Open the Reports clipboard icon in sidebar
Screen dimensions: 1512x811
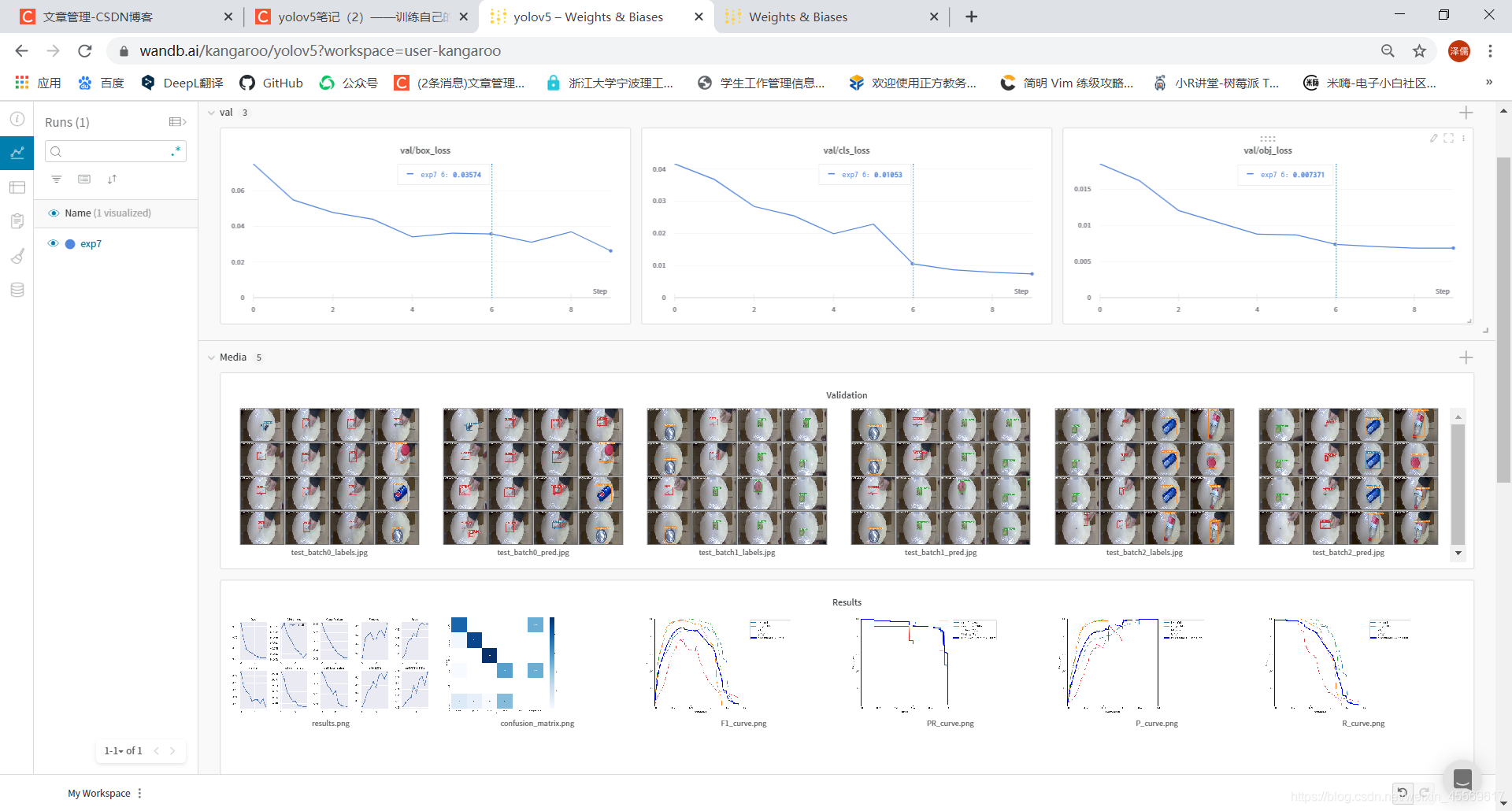(x=17, y=221)
